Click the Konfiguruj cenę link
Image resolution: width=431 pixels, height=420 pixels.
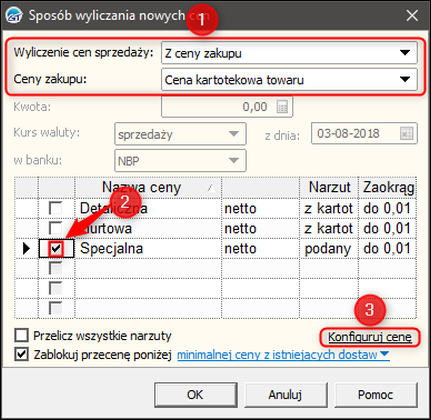coord(370,337)
